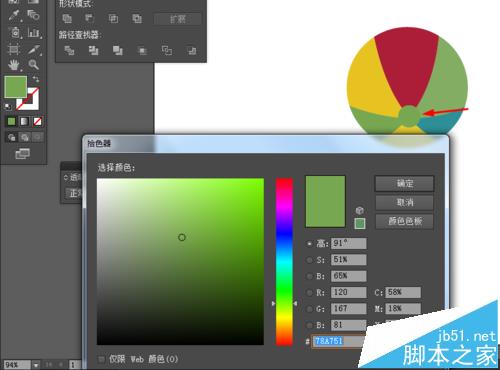The width and height of the screenshot is (500, 370).
Task: Select the Artboard tool
Action: [14, 50]
